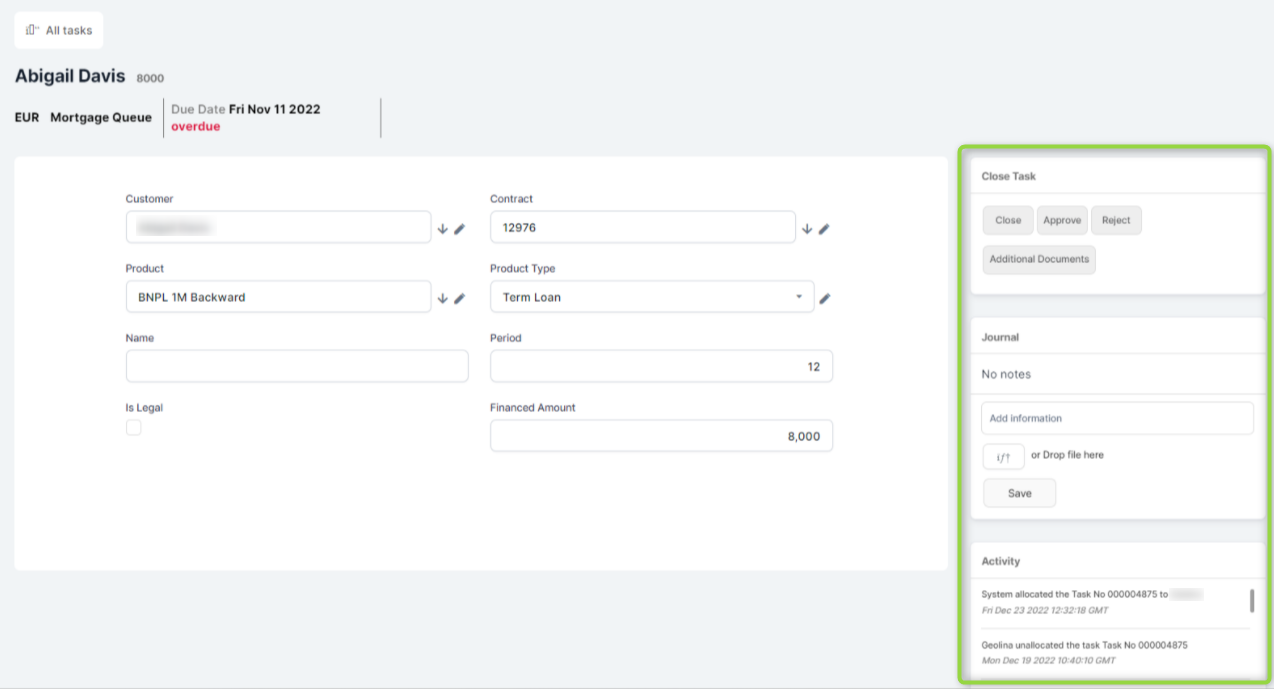Request Additional Documents
1274x689 pixels.
coord(1039,260)
